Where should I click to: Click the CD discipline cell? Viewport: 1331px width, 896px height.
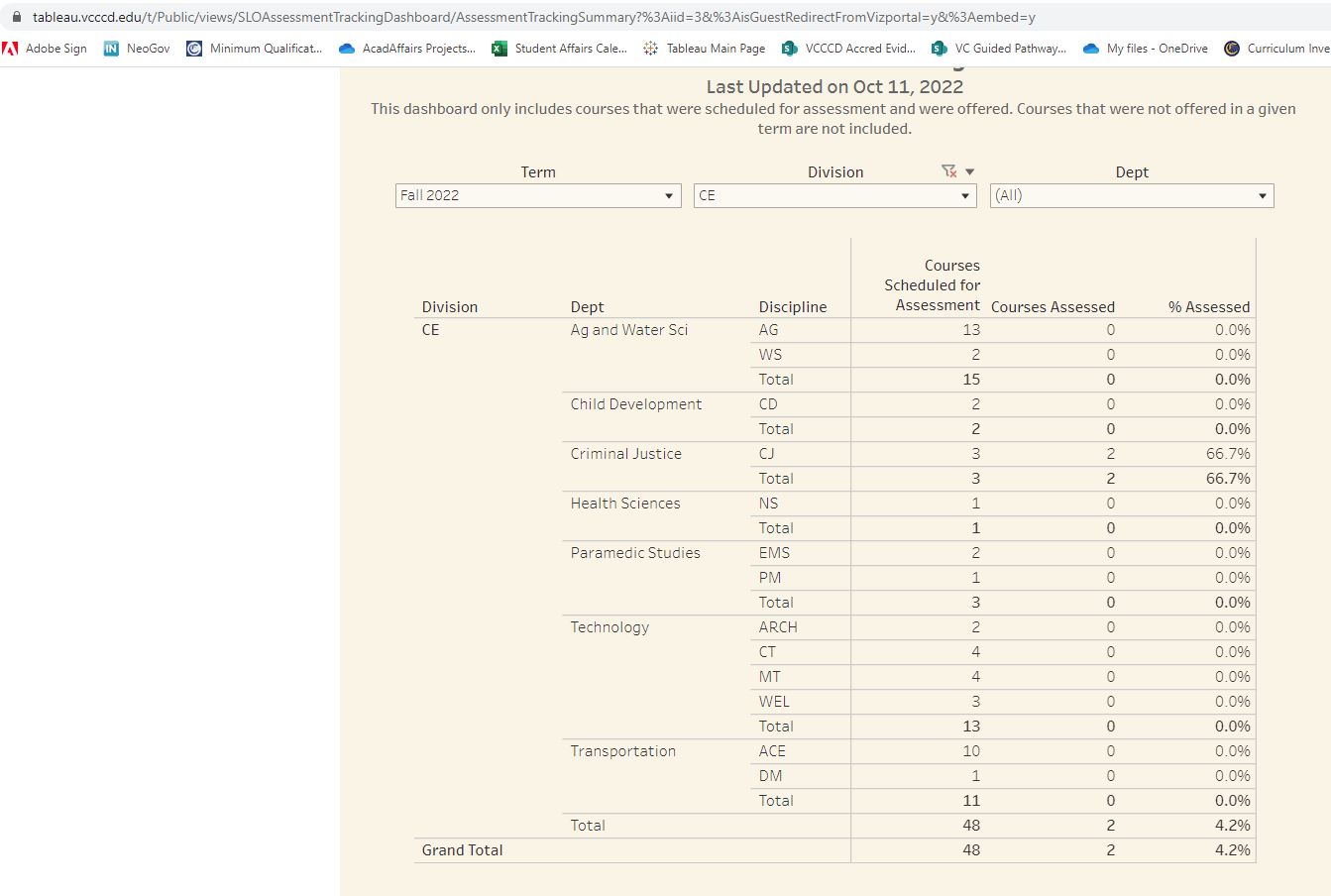tap(768, 404)
